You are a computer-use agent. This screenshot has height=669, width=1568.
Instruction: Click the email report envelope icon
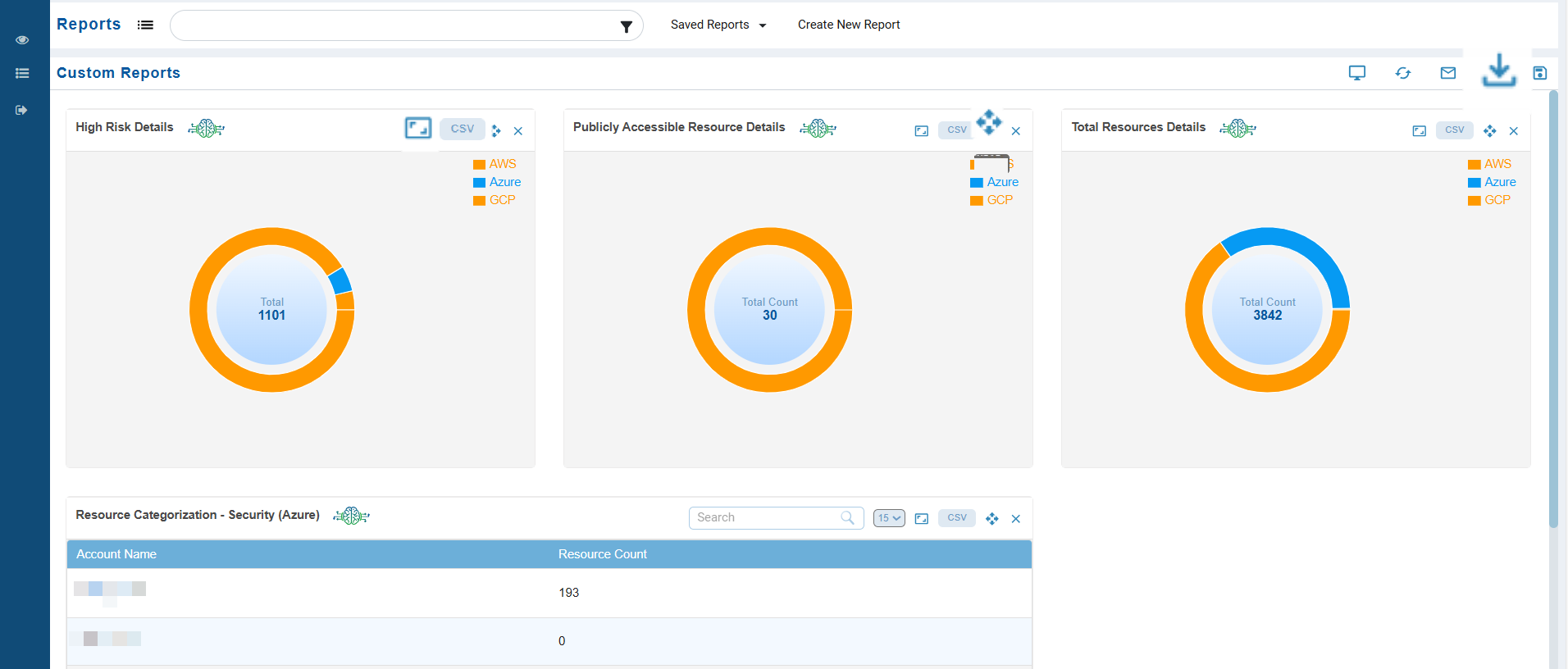click(x=1448, y=73)
